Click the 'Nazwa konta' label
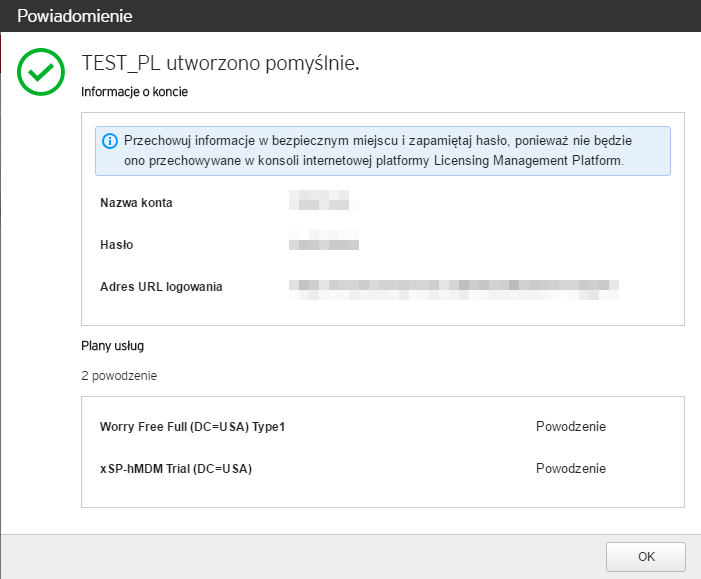The width and height of the screenshot is (701, 579). coord(136,203)
